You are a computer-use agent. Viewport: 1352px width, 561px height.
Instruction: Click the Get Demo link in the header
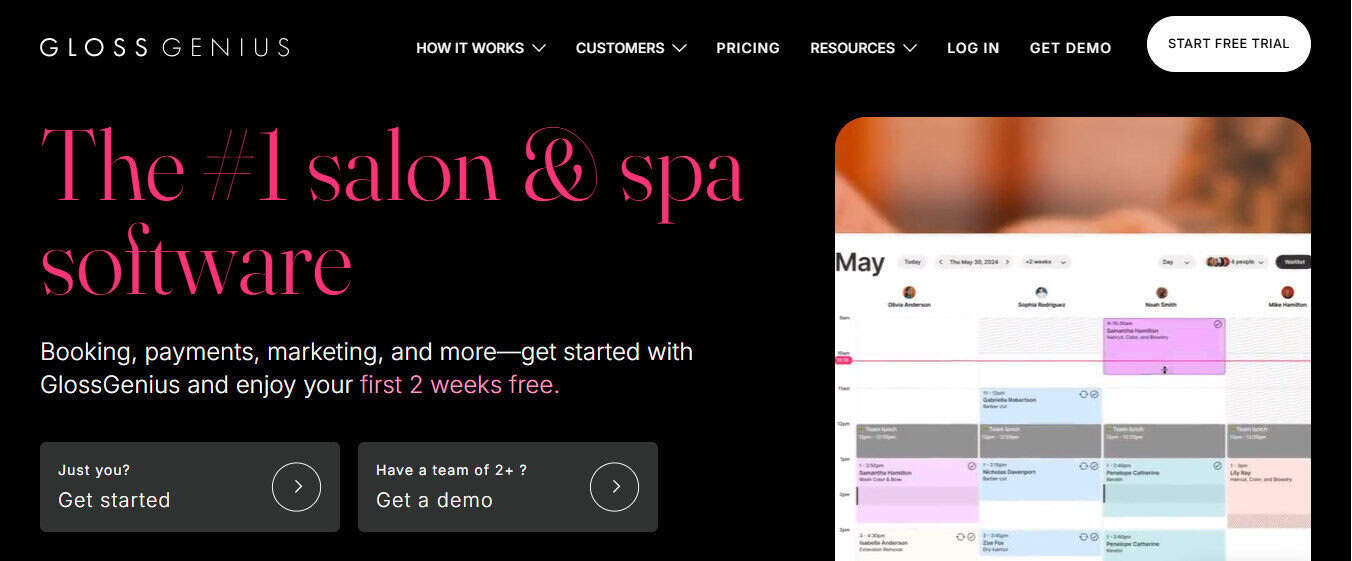pyautogui.click(x=1070, y=48)
